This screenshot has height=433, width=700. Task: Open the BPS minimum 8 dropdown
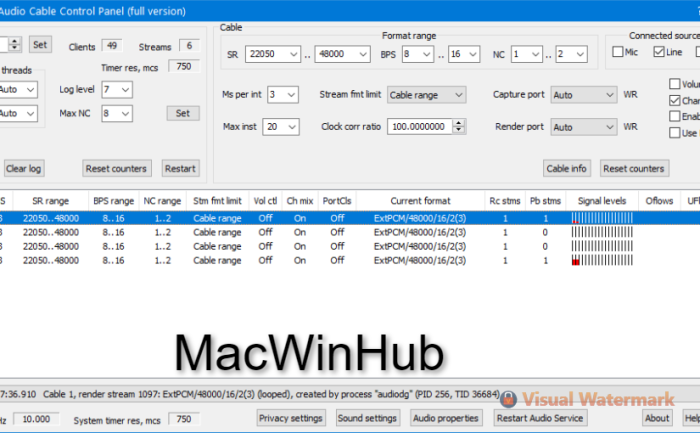click(x=418, y=54)
